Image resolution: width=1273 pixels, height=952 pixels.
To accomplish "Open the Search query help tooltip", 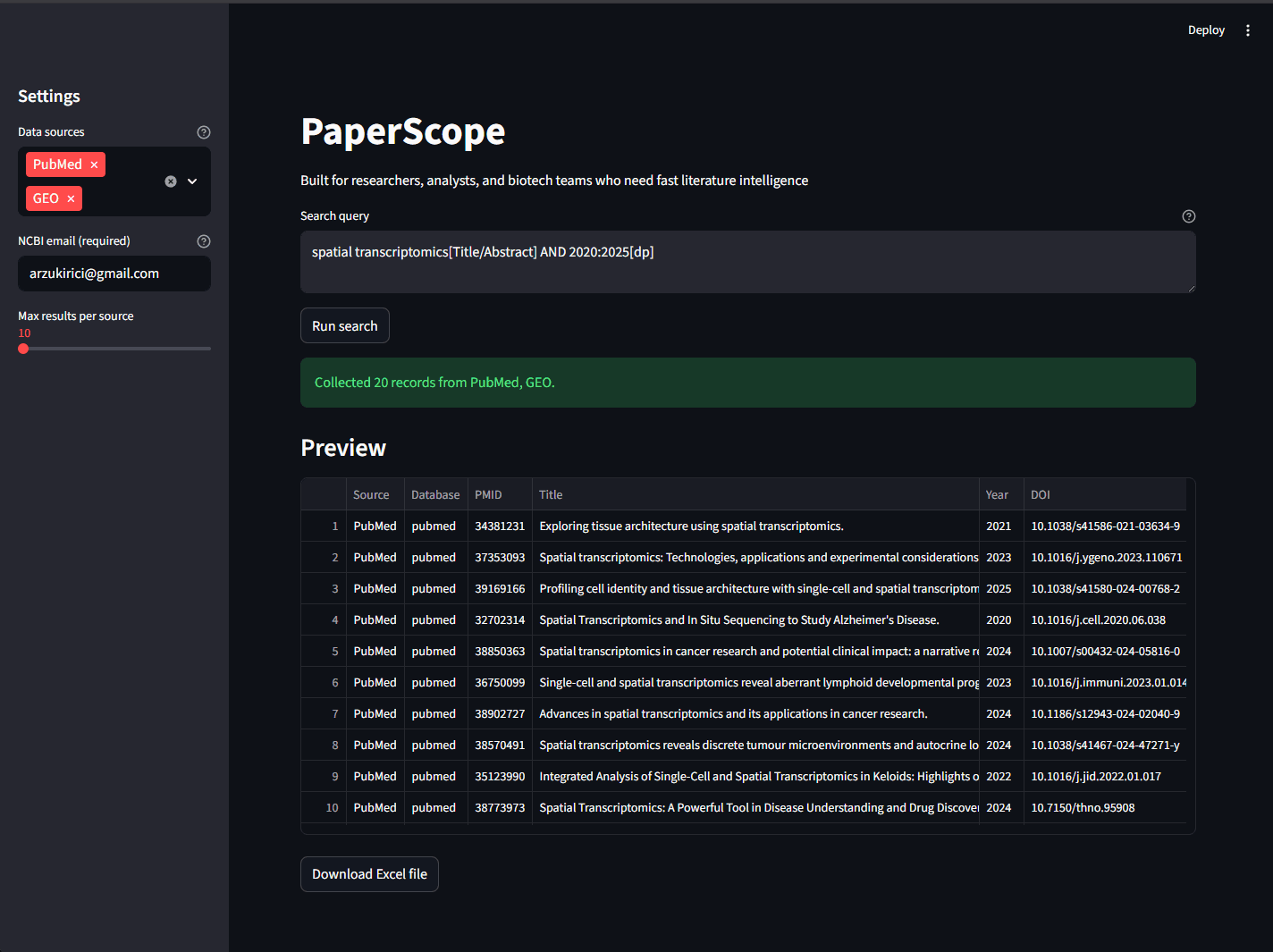I will pos(1189,215).
